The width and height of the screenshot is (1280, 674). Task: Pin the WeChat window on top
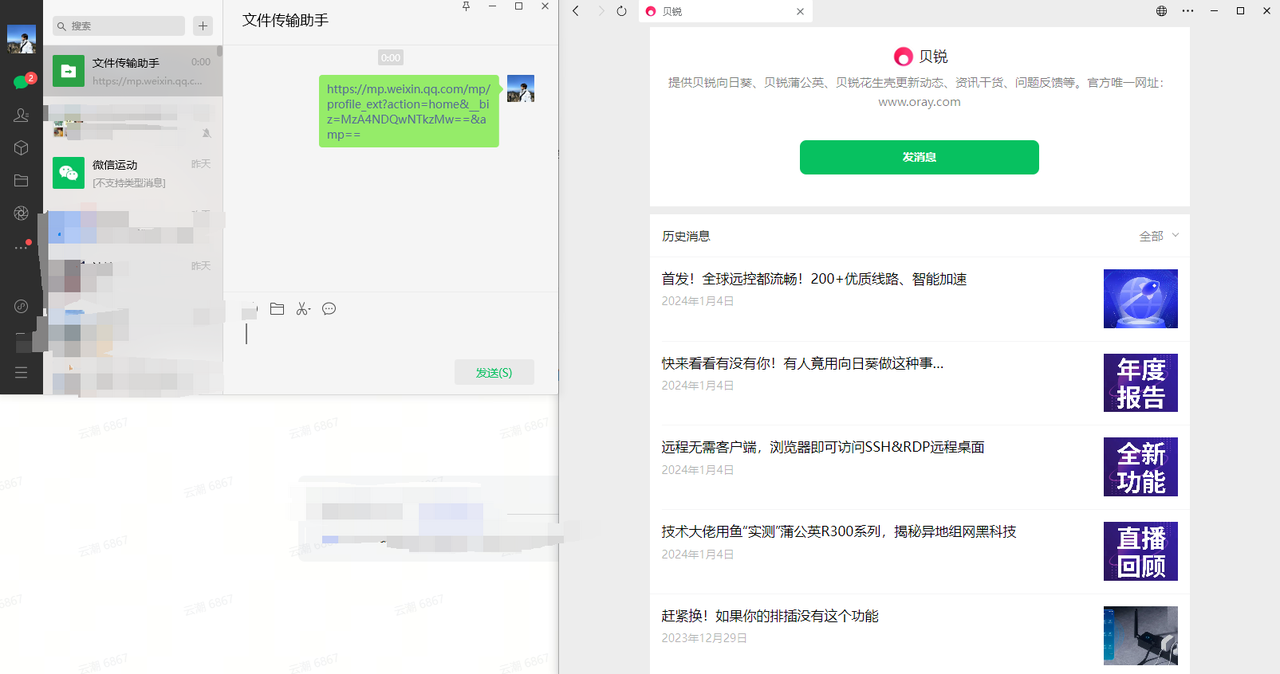click(x=466, y=7)
